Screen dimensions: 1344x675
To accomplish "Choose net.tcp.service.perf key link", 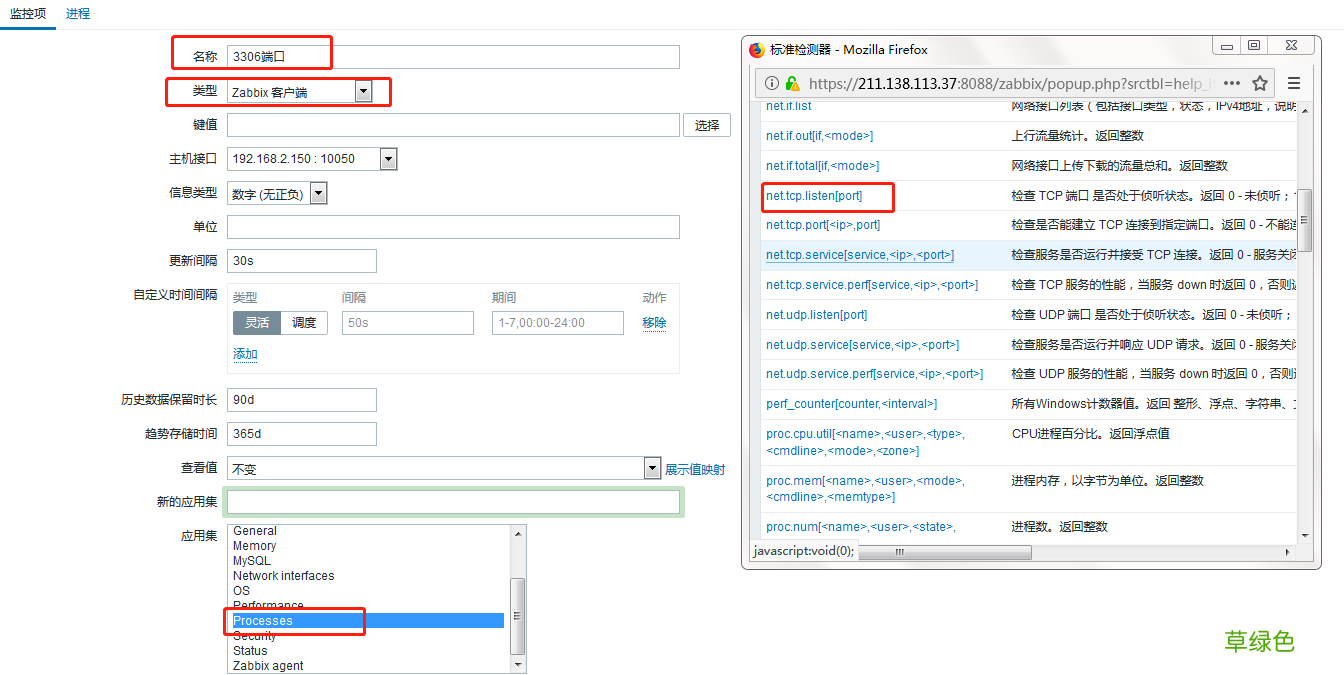I will (872, 285).
